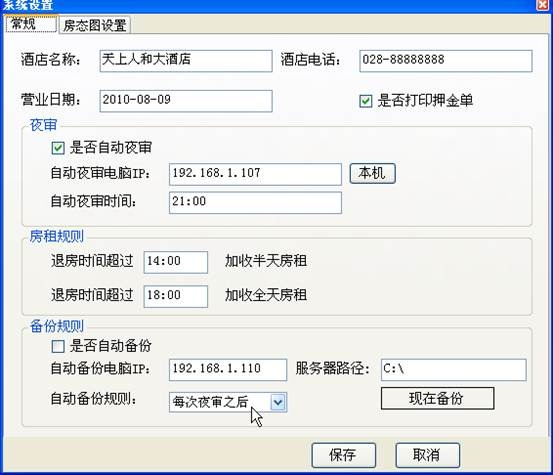553x475 pixels.
Task: Click the 夜审 group label
Action: point(43,125)
